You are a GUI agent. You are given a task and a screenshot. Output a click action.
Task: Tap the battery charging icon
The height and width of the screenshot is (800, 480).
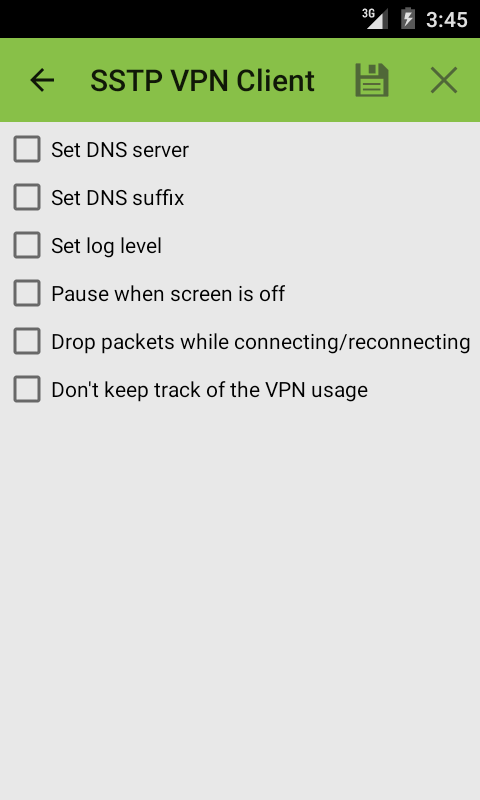(x=408, y=19)
